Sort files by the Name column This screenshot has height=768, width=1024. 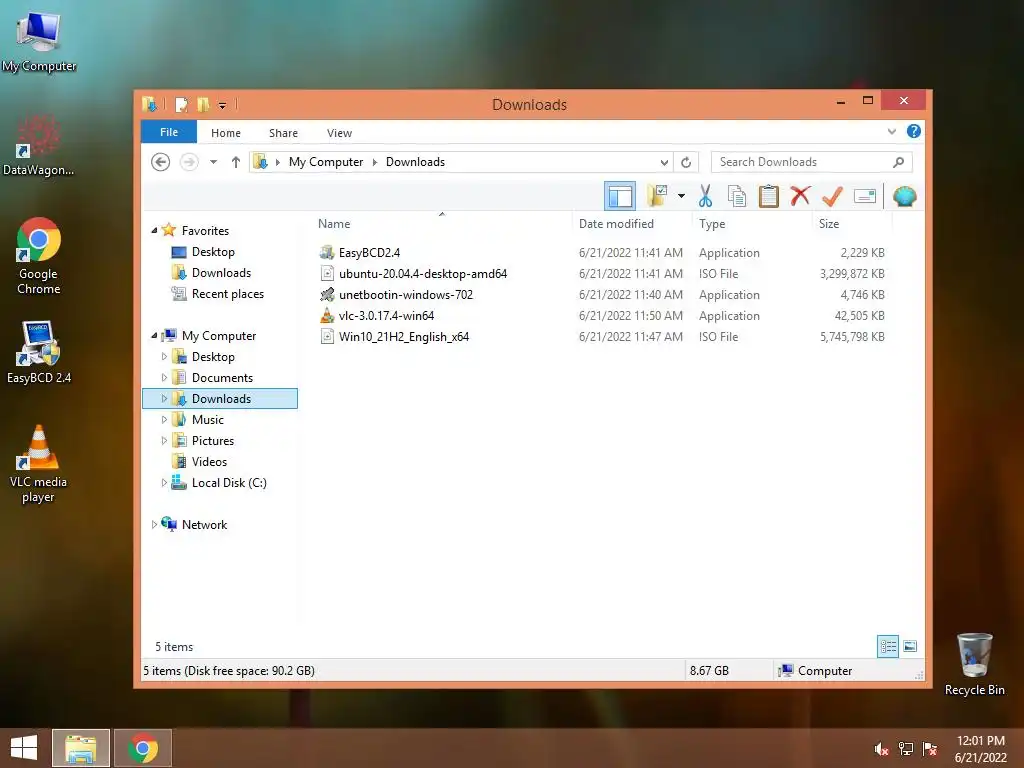pyautogui.click(x=334, y=224)
